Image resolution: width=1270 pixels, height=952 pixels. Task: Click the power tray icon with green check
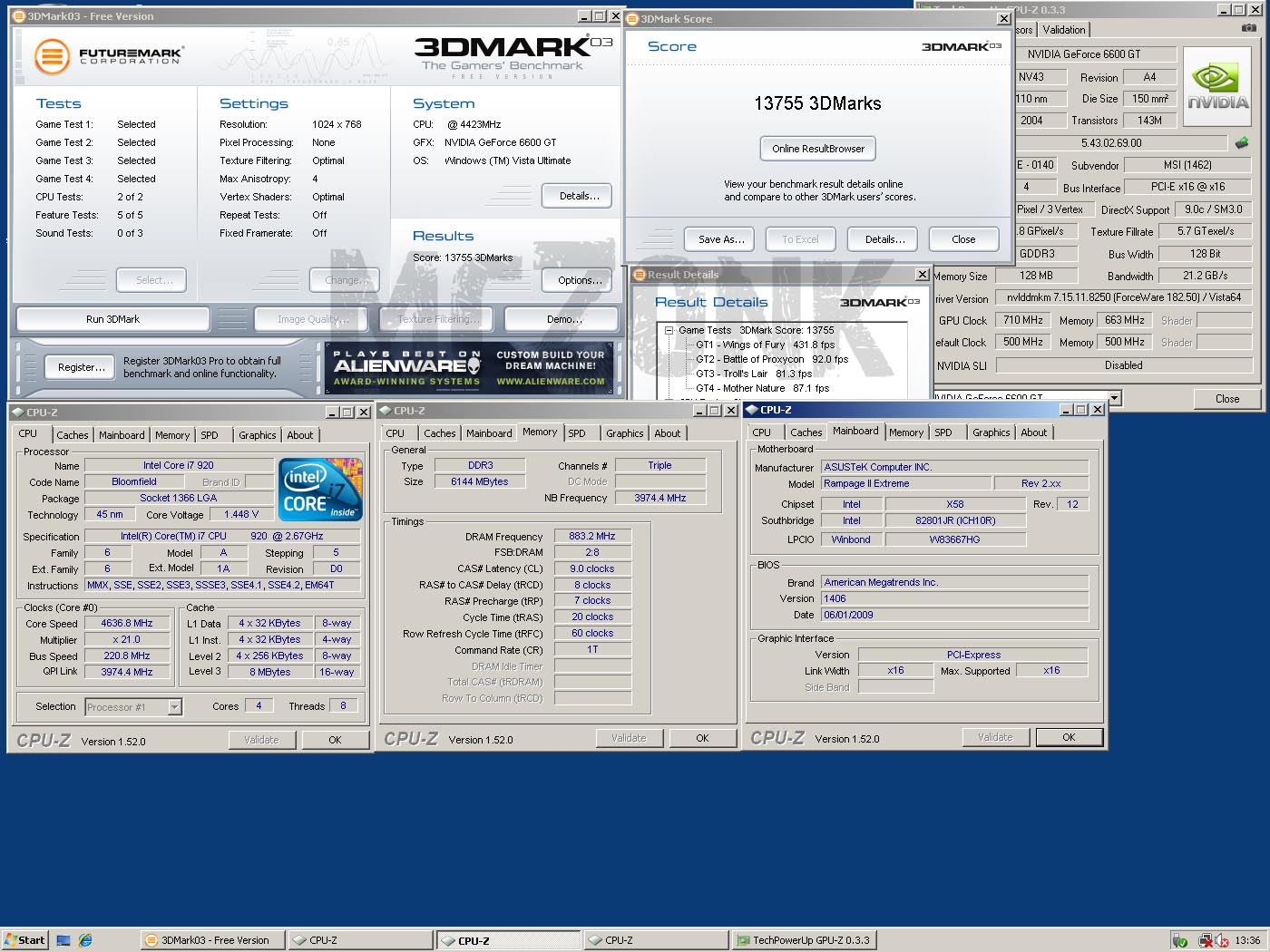tap(1179, 941)
